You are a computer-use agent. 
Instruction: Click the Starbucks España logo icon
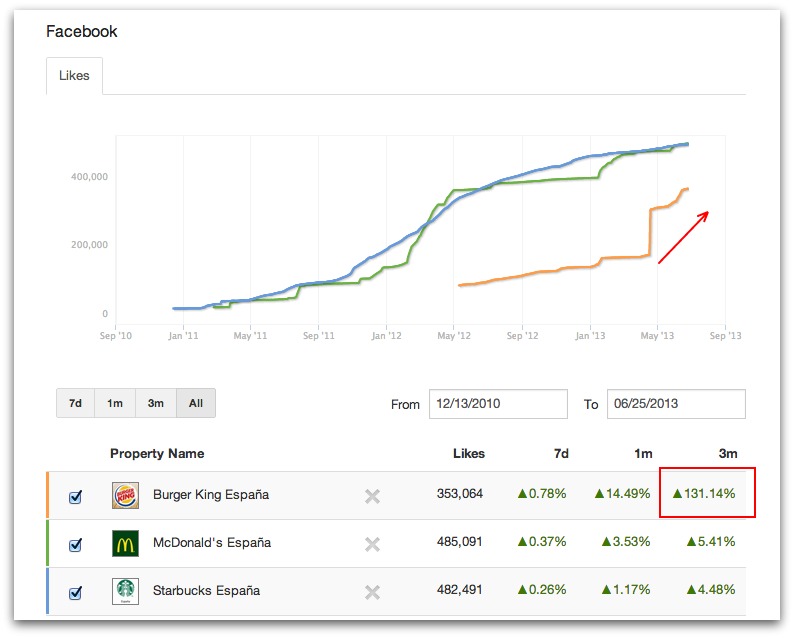[126, 591]
